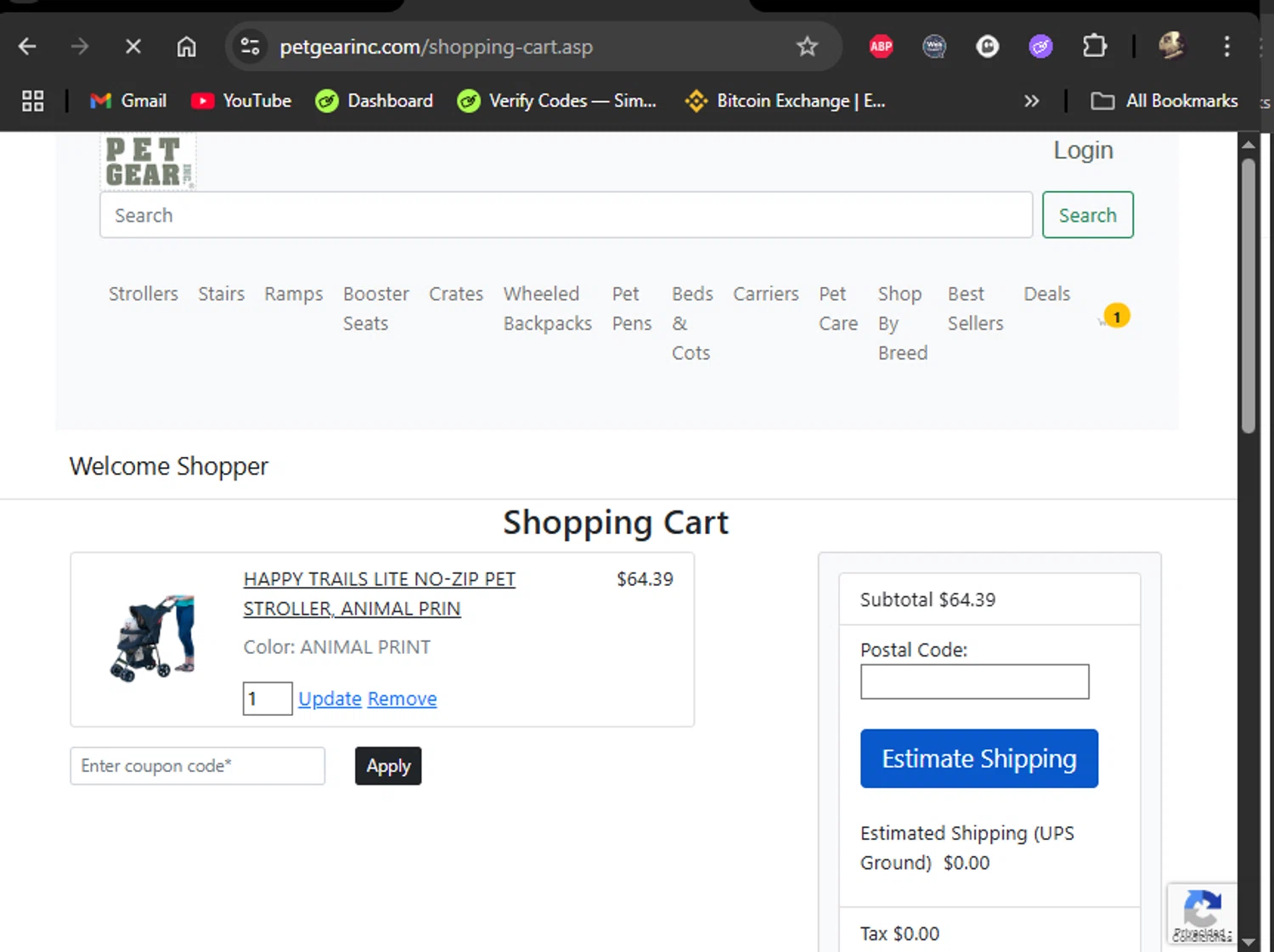Open the apps grid icon in bookmarks bar
This screenshot has height=952, width=1274.
coord(32,101)
